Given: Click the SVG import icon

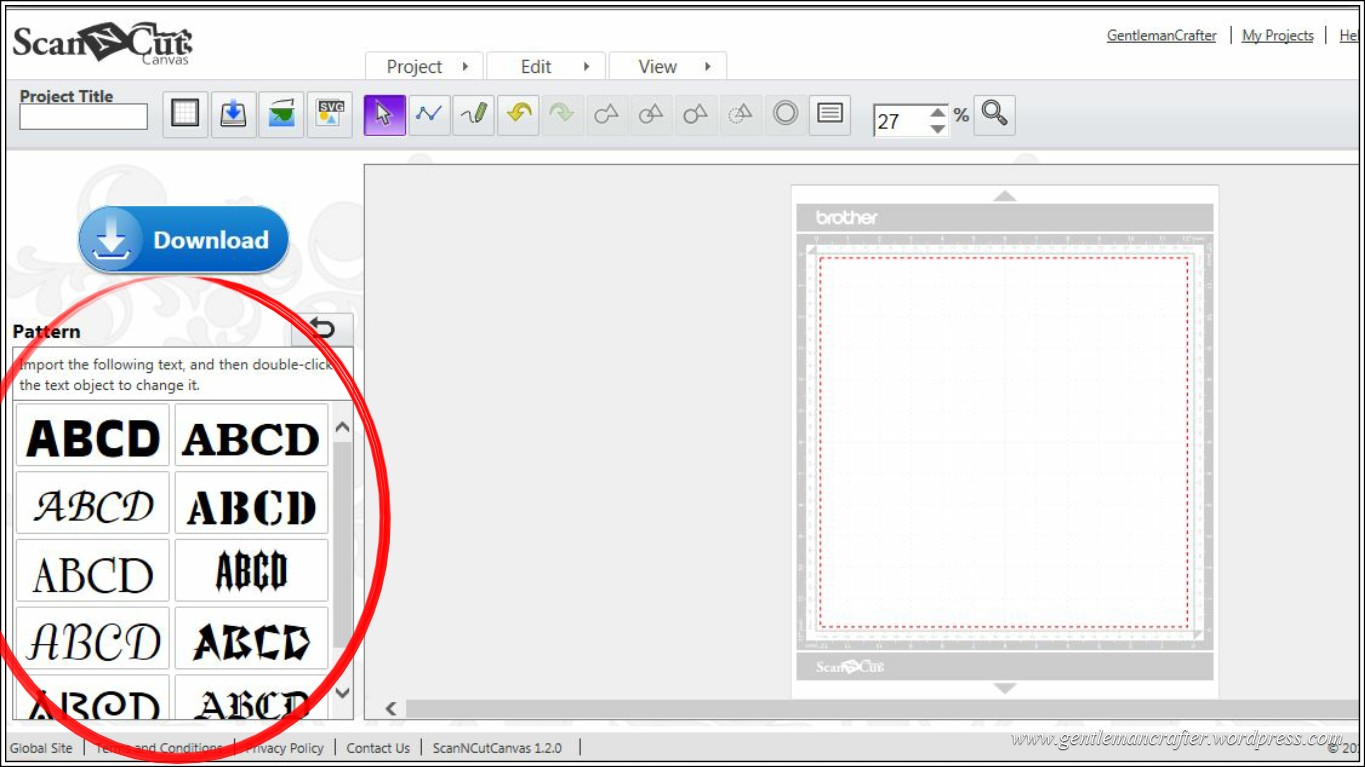Looking at the screenshot, I should coord(330,114).
